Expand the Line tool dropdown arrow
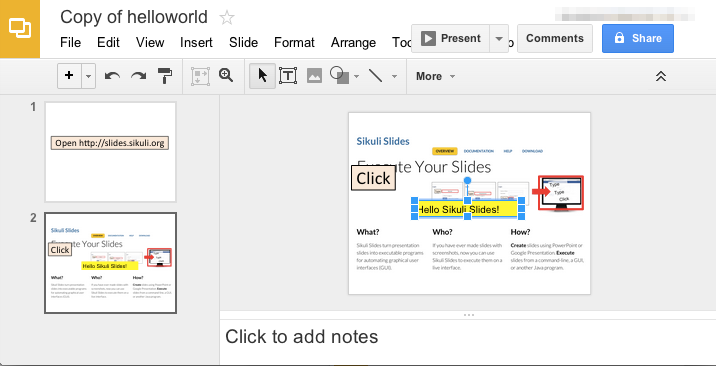 click(394, 76)
